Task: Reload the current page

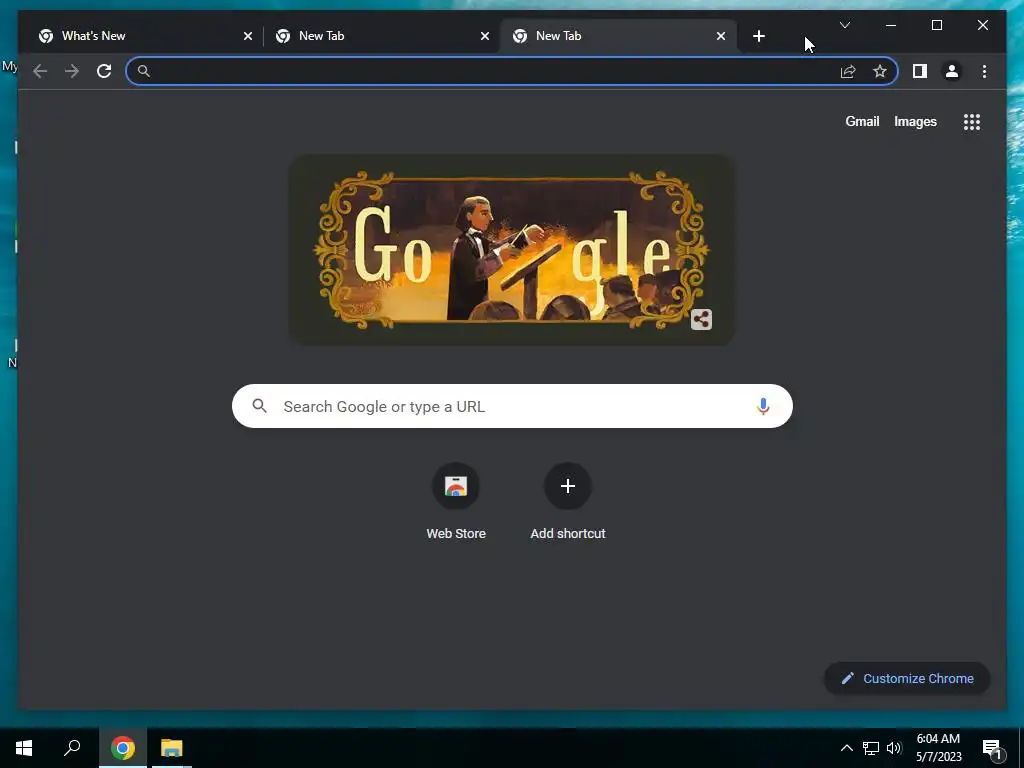Action: click(104, 71)
